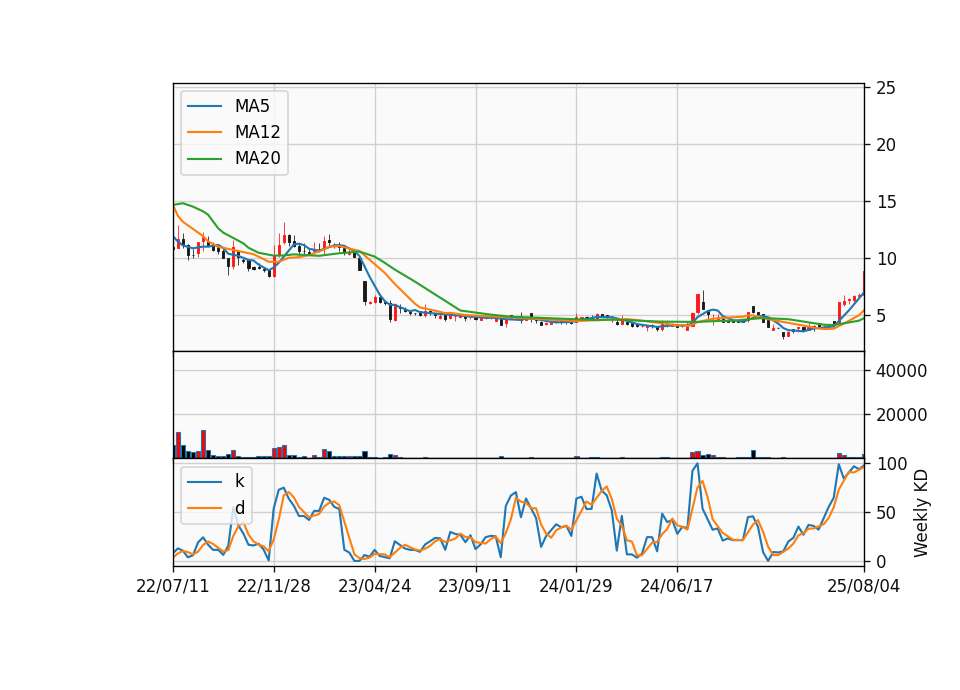This screenshot has height=690, width=960.
Task: Click the KD axis value 50
Action: point(885,513)
